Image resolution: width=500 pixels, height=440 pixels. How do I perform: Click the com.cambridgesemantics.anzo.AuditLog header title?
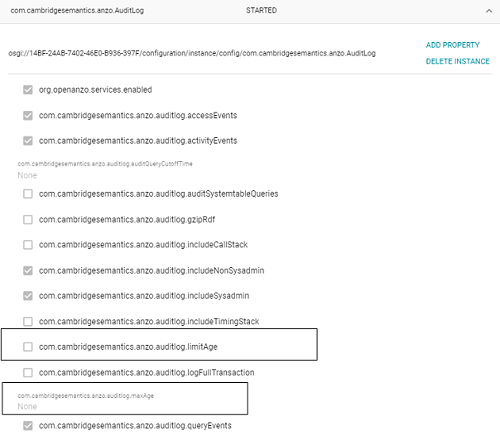[77, 11]
